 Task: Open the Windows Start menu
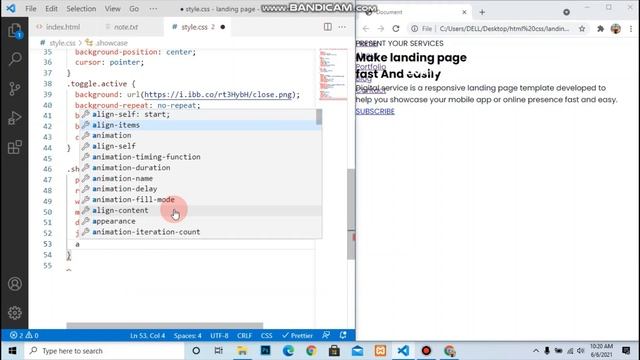tap(12, 351)
